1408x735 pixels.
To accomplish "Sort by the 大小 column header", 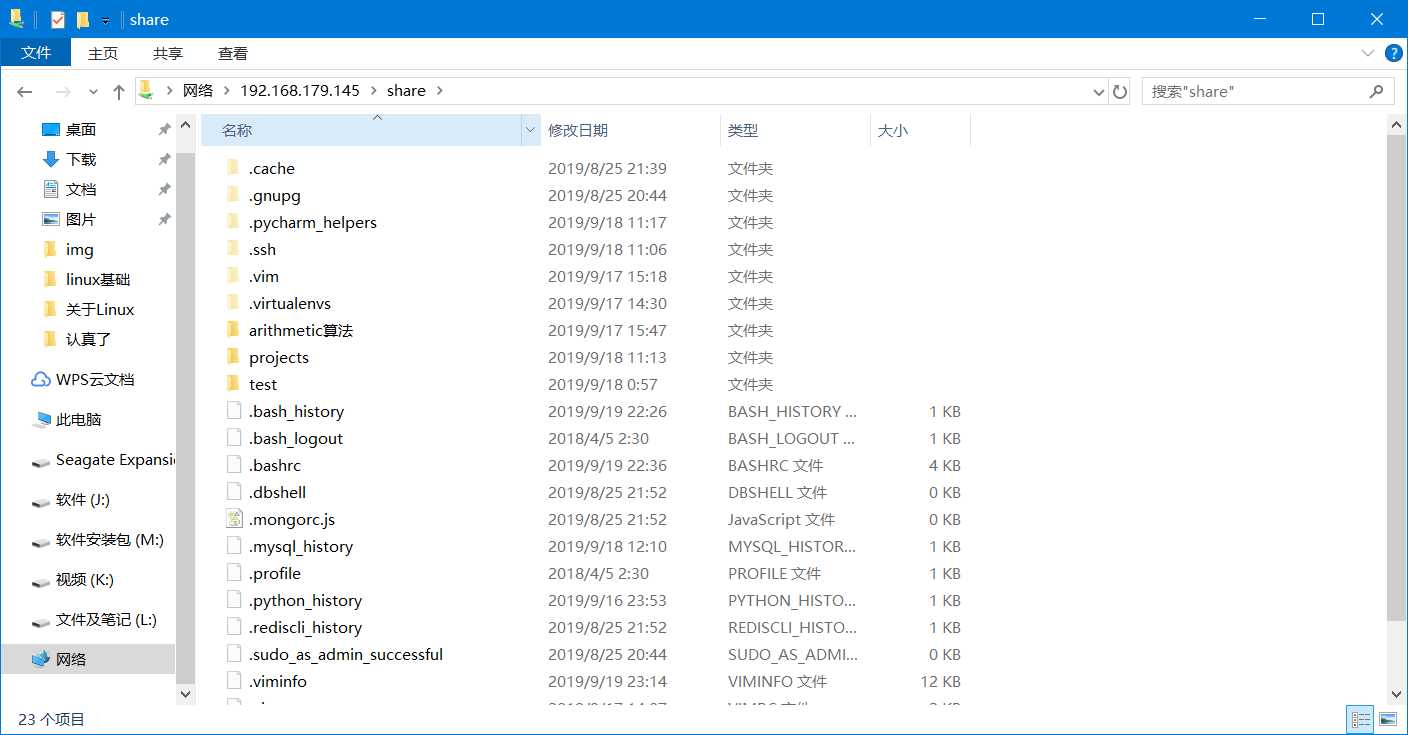I will point(920,130).
